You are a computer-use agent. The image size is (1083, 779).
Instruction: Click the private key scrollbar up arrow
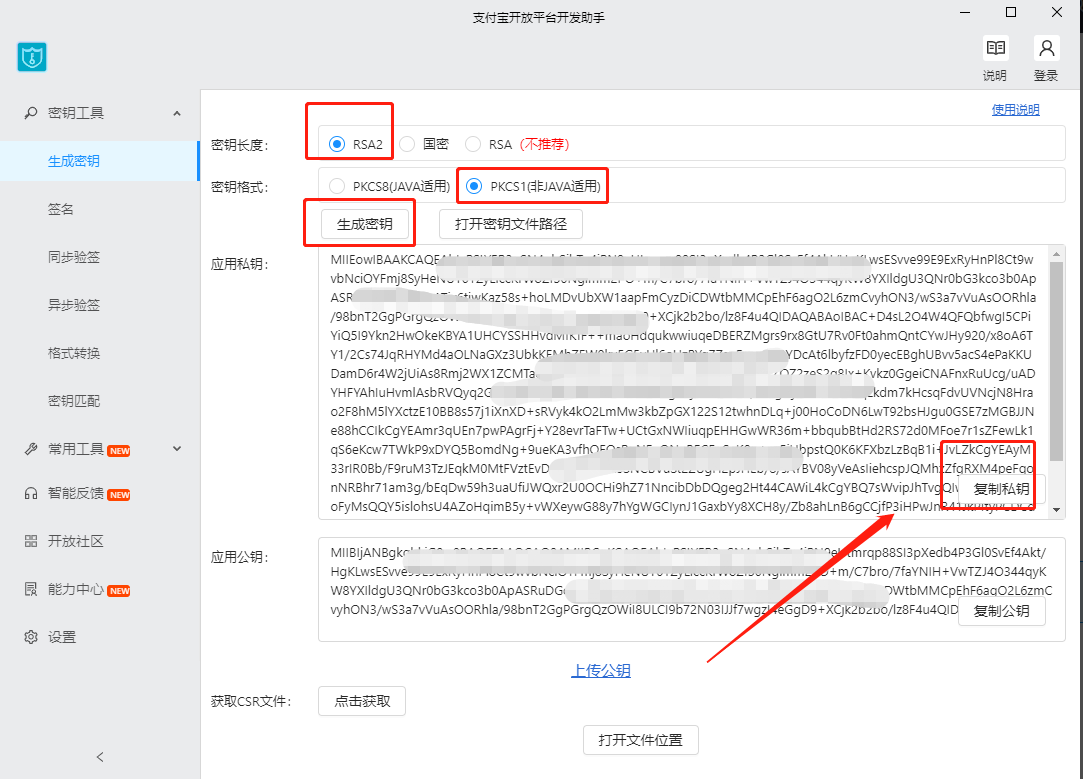(x=1056, y=254)
